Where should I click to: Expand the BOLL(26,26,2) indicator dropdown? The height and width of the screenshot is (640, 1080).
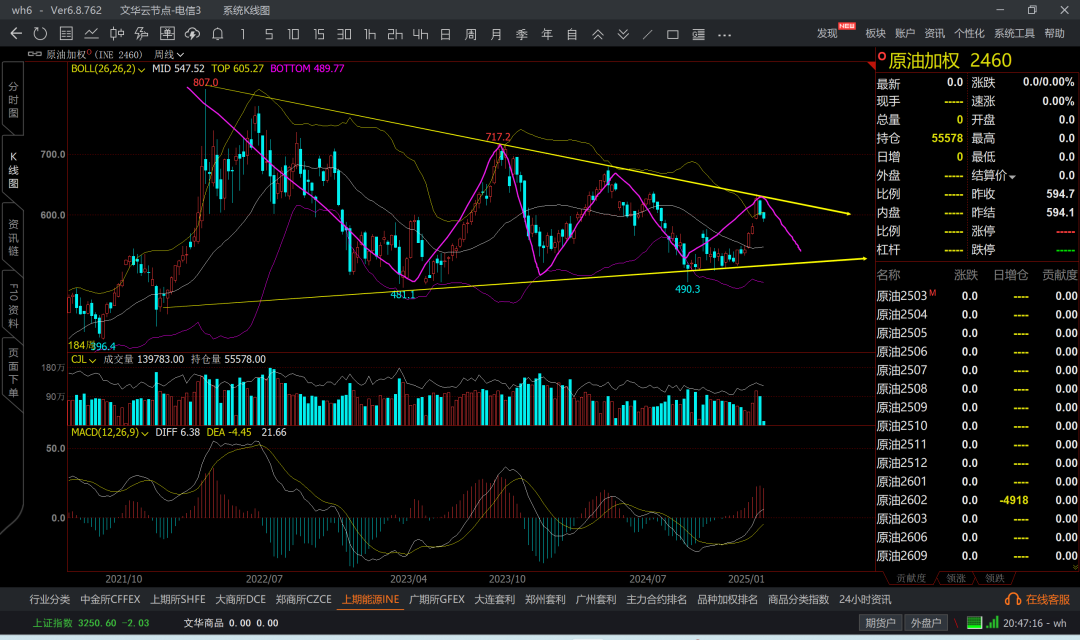point(142,69)
